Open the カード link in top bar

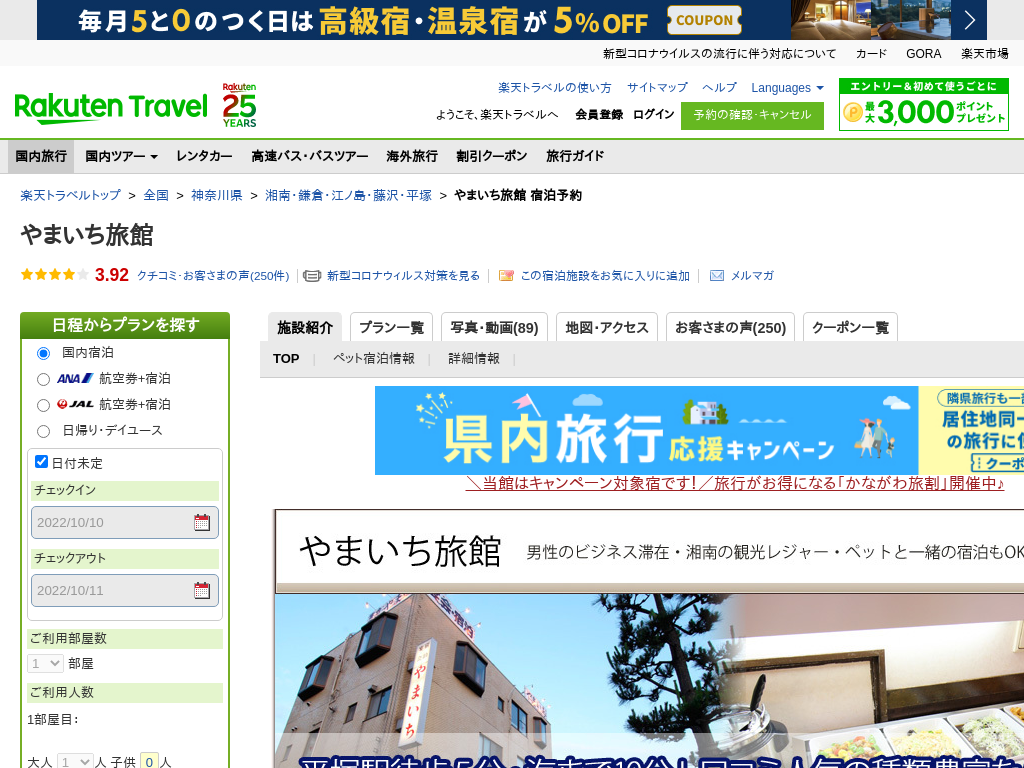[871, 54]
